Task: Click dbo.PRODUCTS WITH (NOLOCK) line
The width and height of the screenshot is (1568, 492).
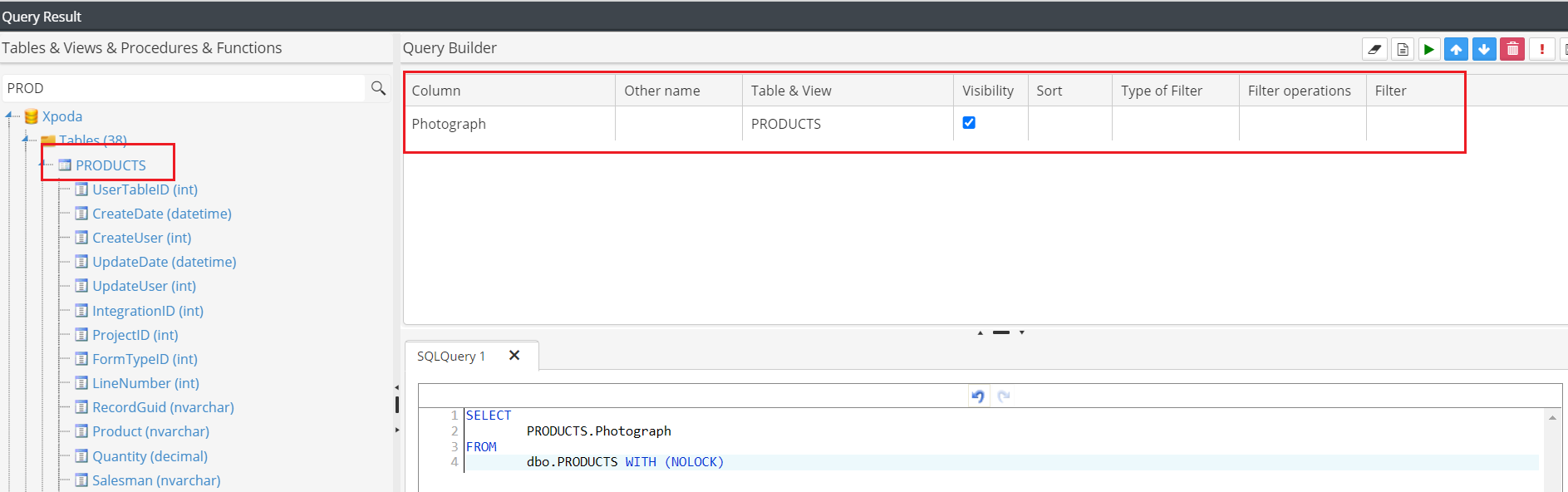Action: [625, 462]
